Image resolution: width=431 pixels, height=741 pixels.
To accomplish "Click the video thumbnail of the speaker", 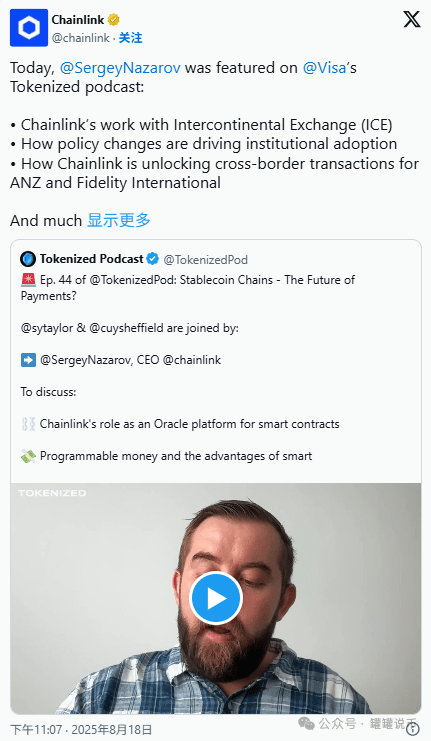I will 216,598.
